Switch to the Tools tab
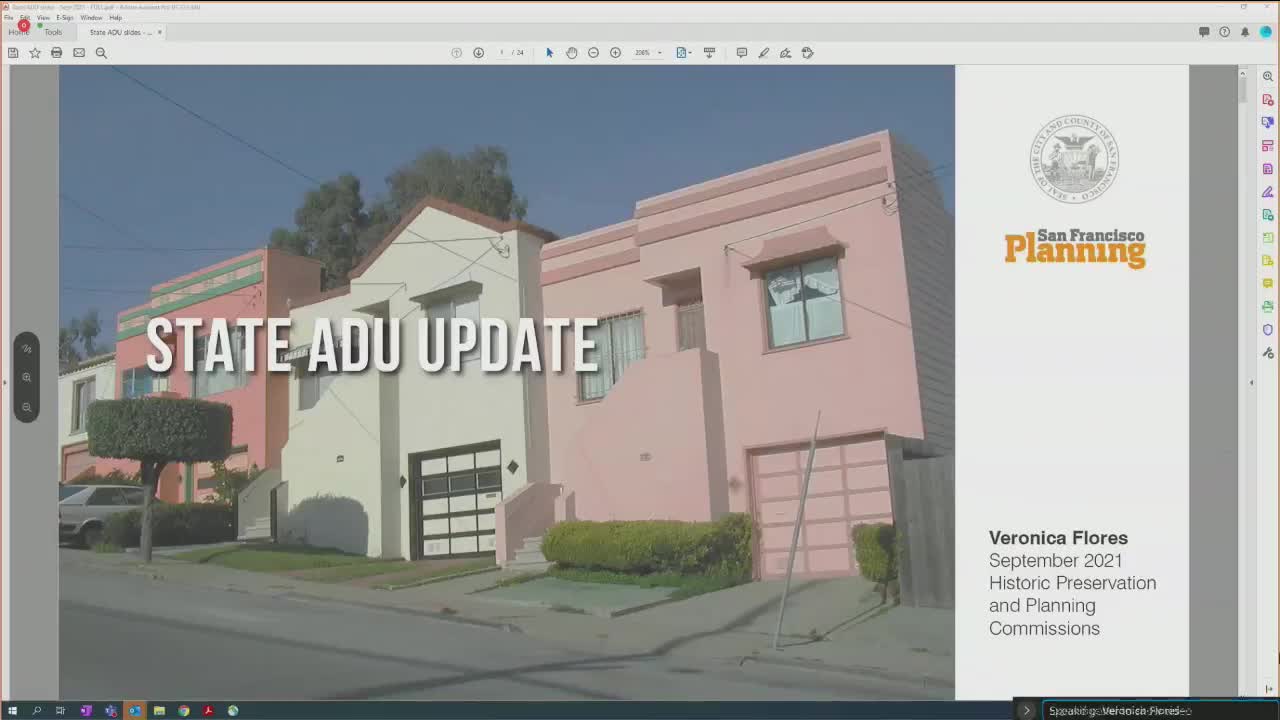The width and height of the screenshot is (1280, 720). click(53, 32)
